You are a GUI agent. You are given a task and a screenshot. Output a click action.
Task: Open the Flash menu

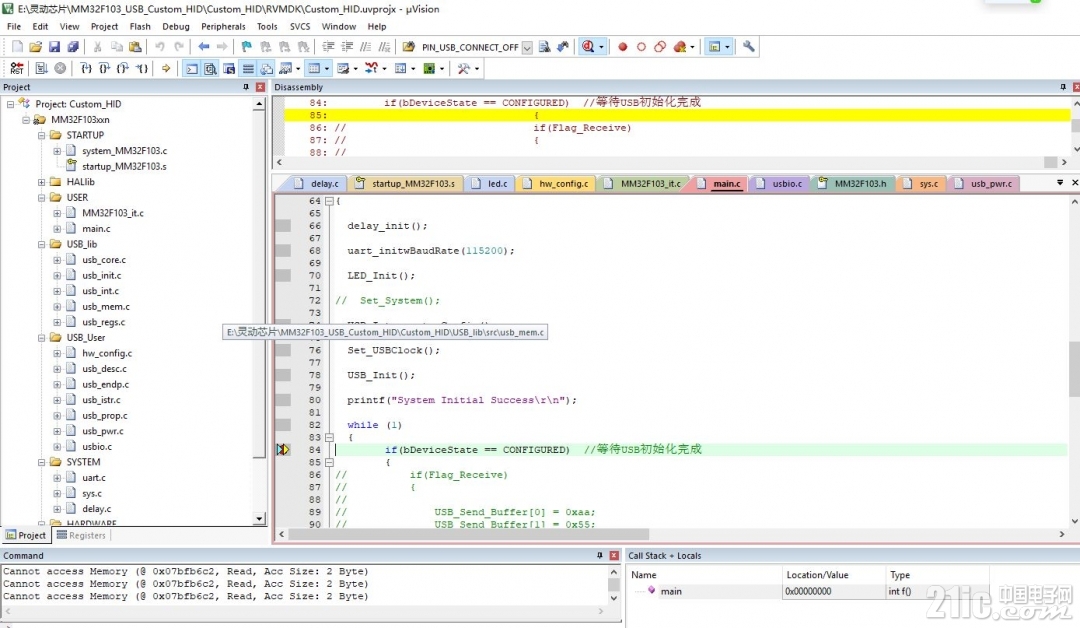pos(140,26)
